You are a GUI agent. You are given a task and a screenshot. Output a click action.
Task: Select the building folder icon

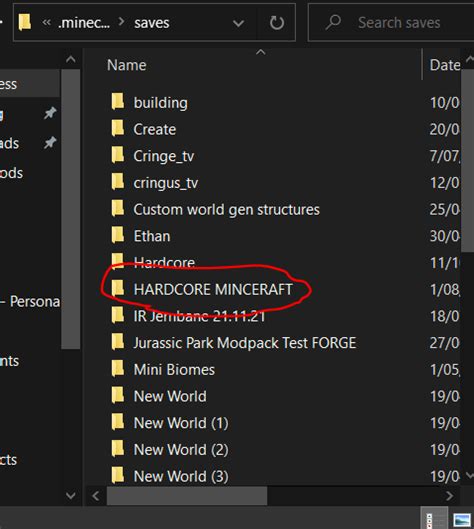click(x=118, y=102)
